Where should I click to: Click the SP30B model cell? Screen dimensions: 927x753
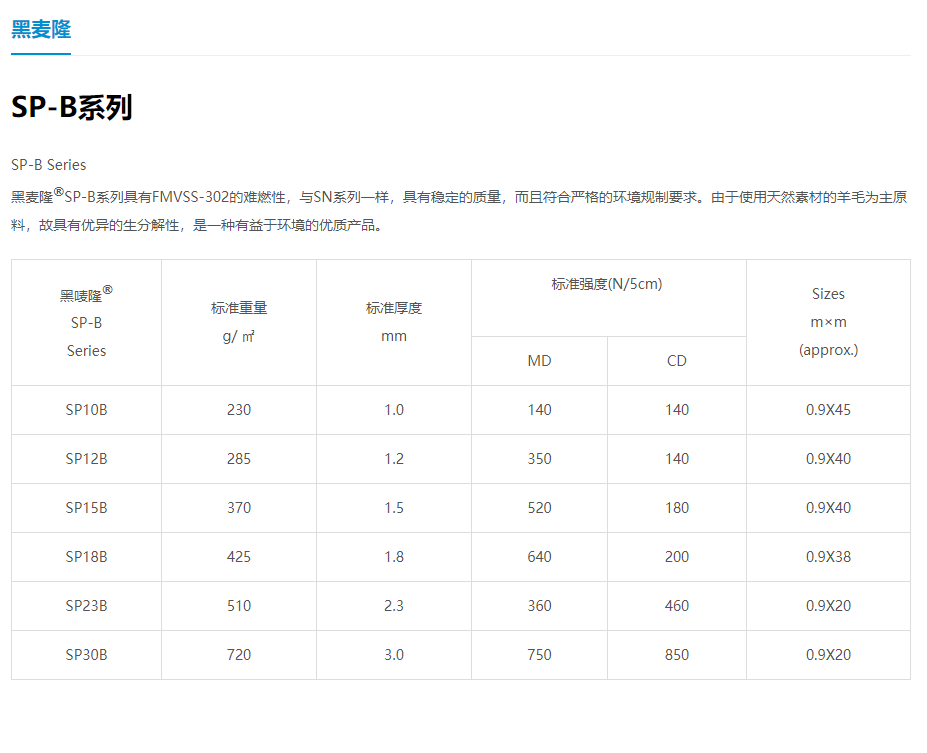click(86, 655)
